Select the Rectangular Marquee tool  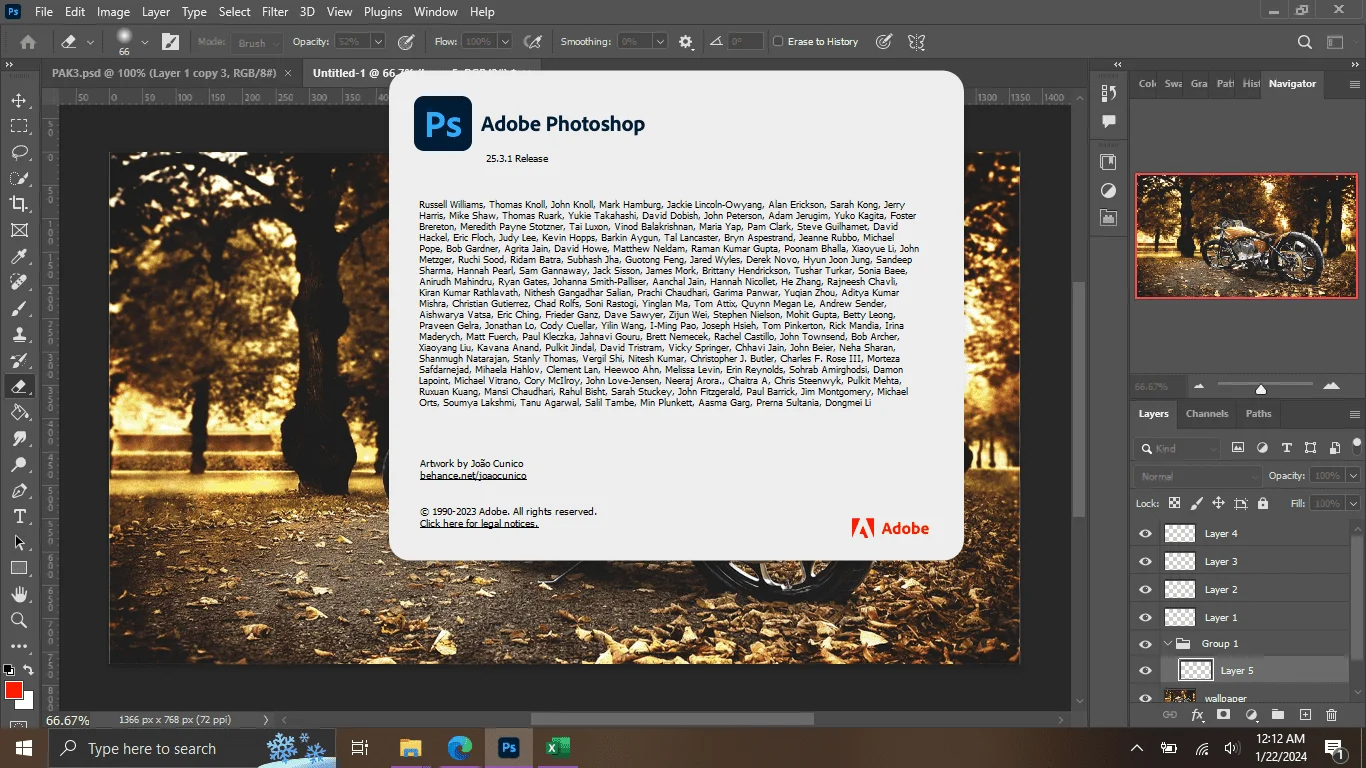pos(19,126)
